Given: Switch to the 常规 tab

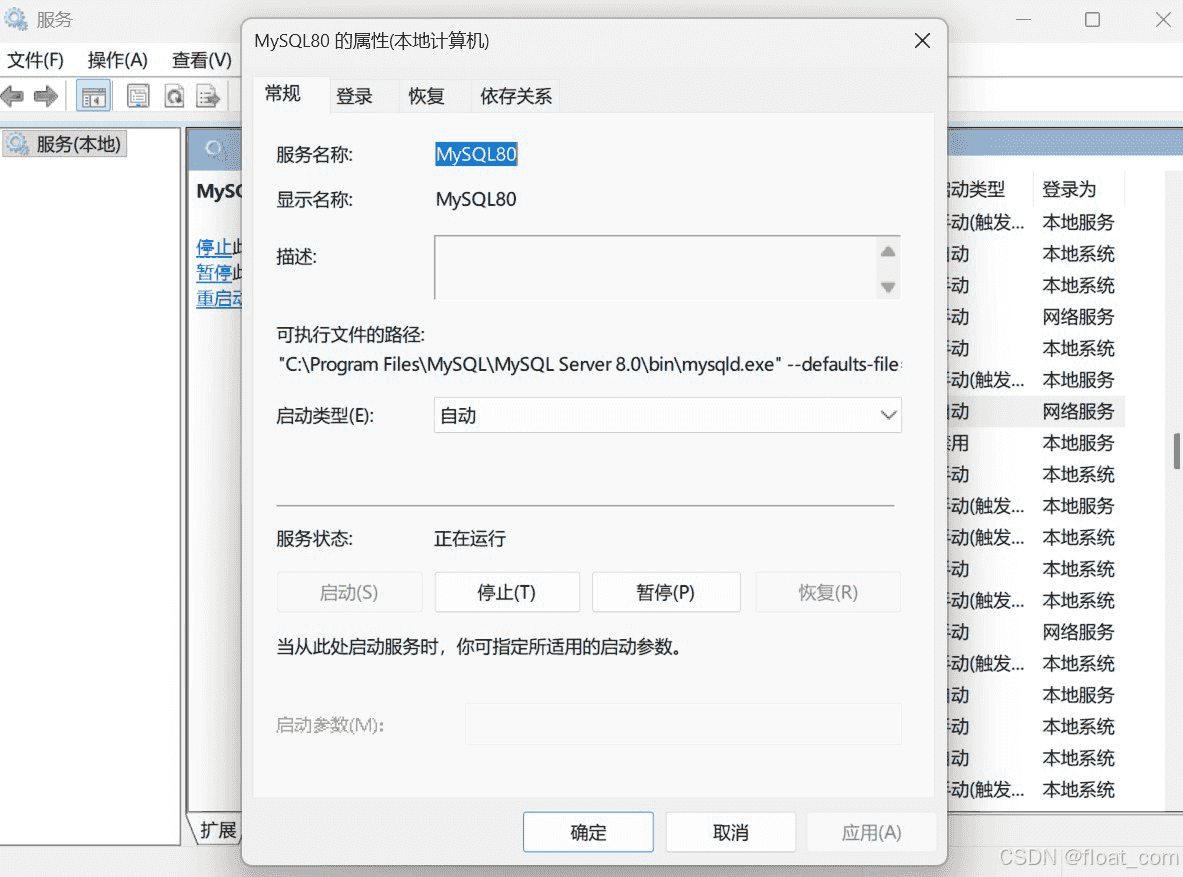Looking at the screenshot, I should [283, 94].
